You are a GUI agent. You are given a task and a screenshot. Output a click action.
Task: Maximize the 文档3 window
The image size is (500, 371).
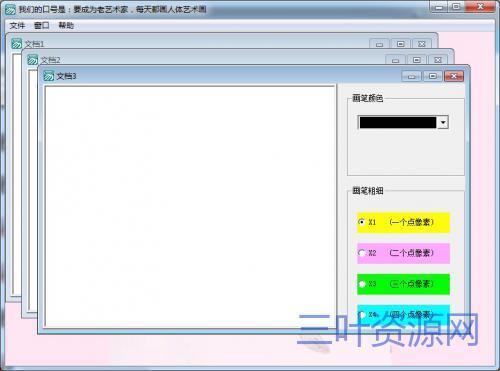click(x=433, y=76)
